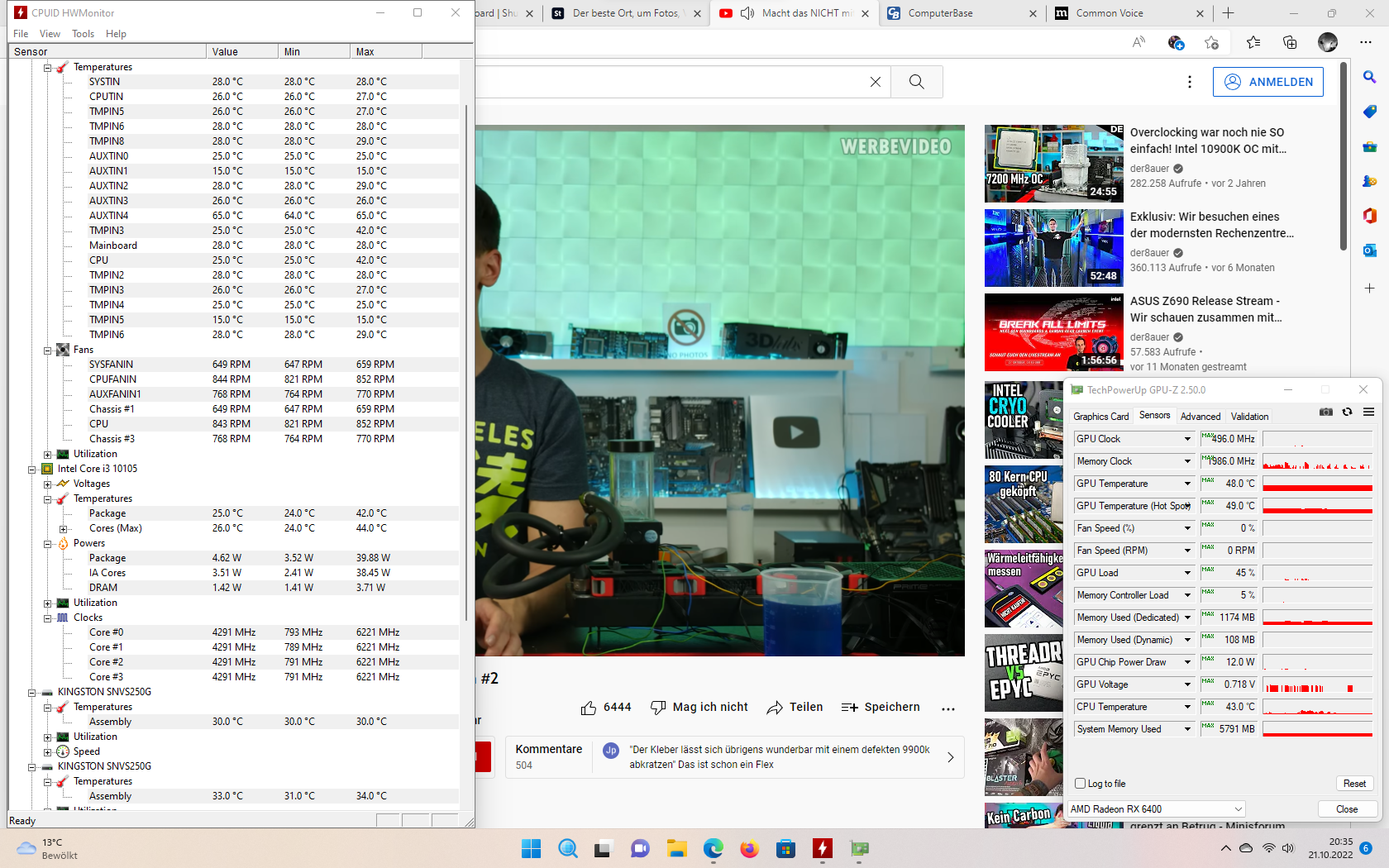
Task: Clear the YouTube search field with the X
Action: pyautogui.click(x=876, y=82)
